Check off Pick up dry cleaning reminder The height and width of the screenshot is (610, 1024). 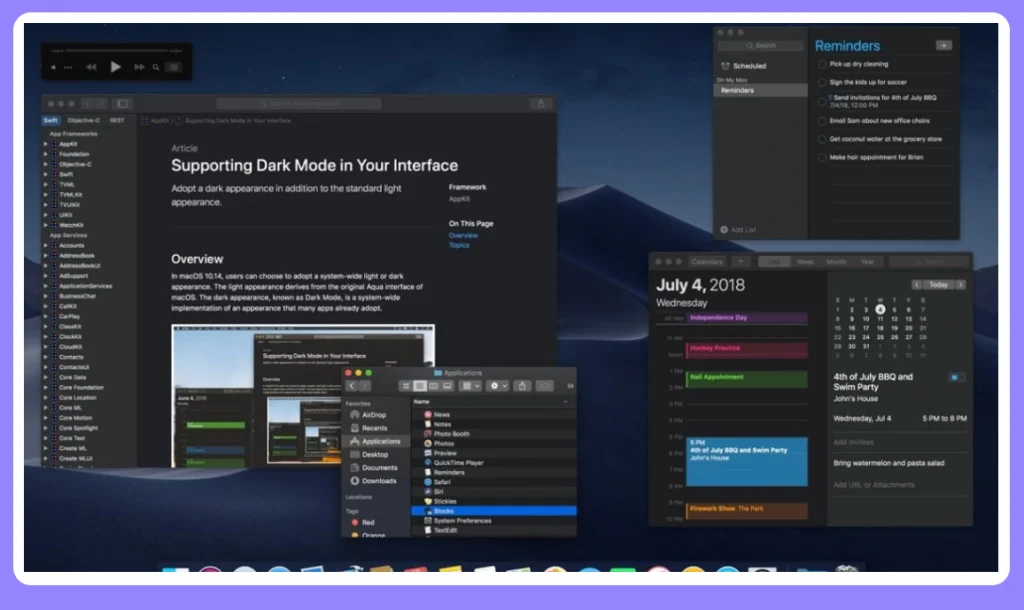point(822,64)
